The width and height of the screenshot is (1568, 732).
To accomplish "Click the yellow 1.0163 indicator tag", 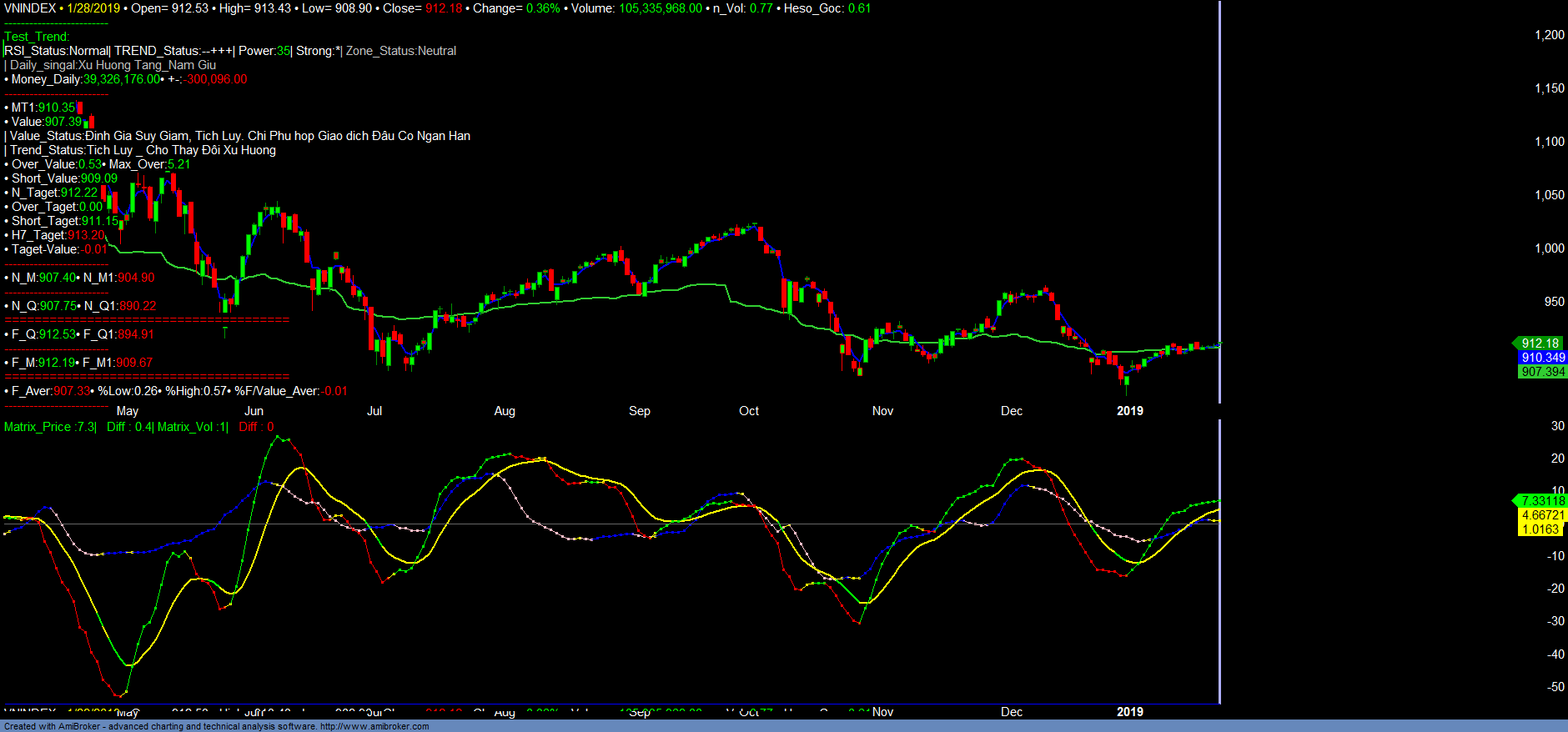I will coord(1540,529).
